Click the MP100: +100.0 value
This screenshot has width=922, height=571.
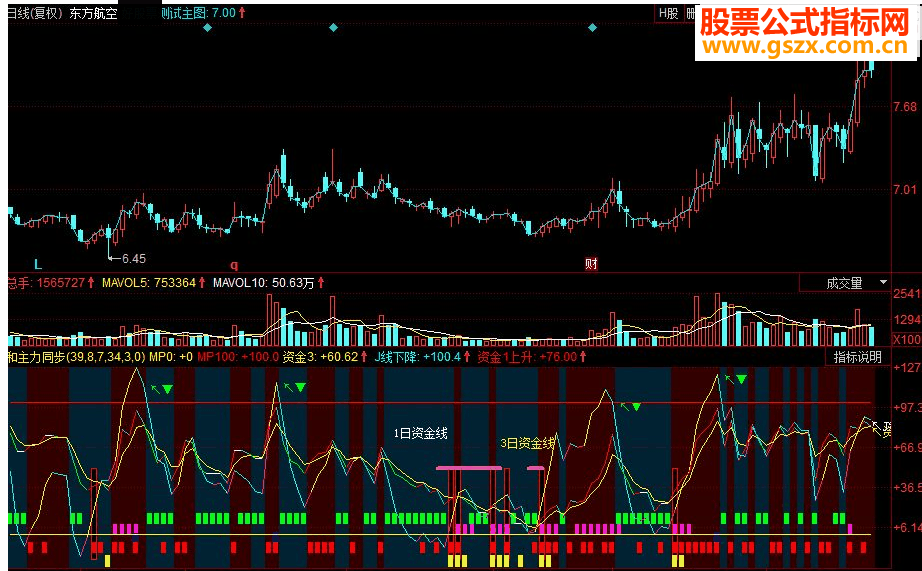pos(238,357)
